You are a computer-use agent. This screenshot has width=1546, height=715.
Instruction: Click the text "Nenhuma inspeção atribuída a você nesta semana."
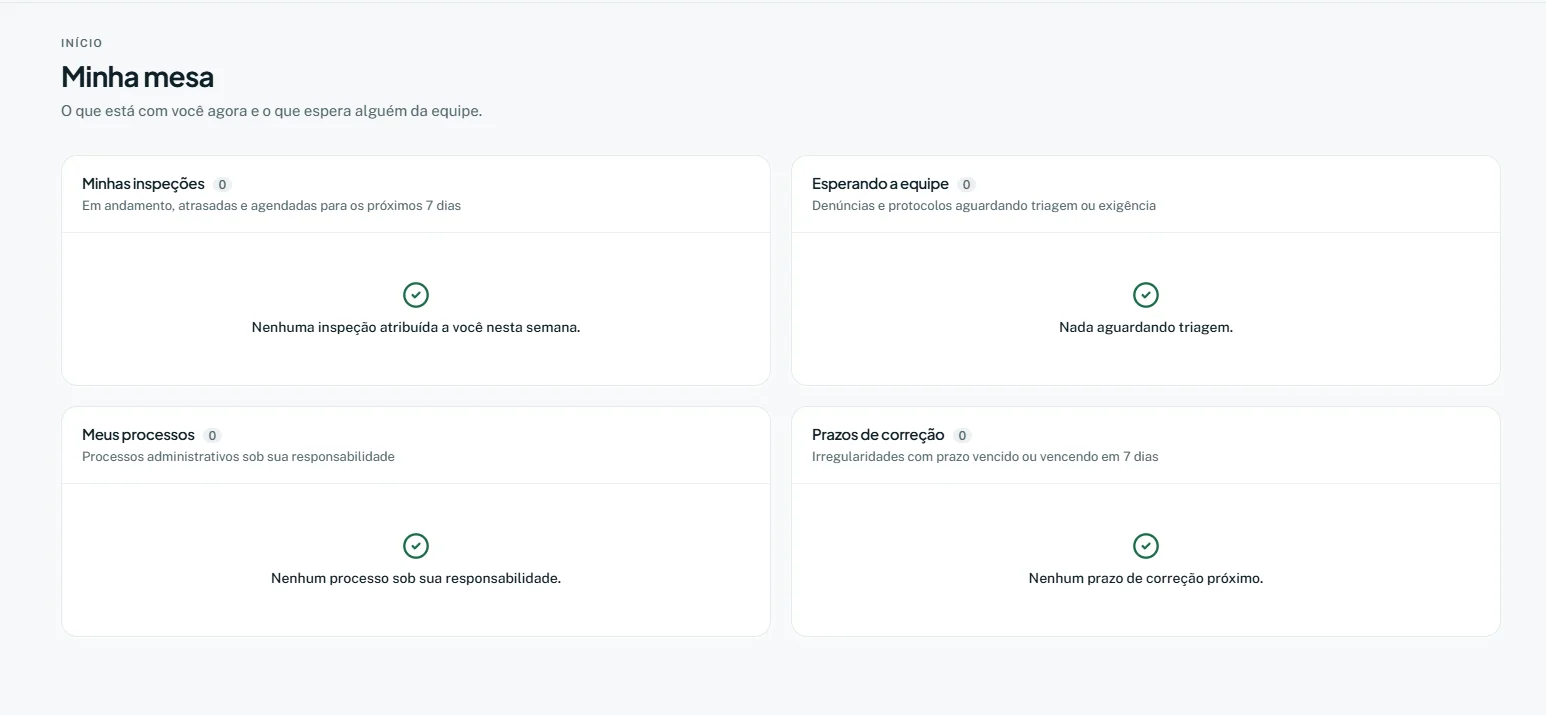pyautogui.click(x=416, y=327)
